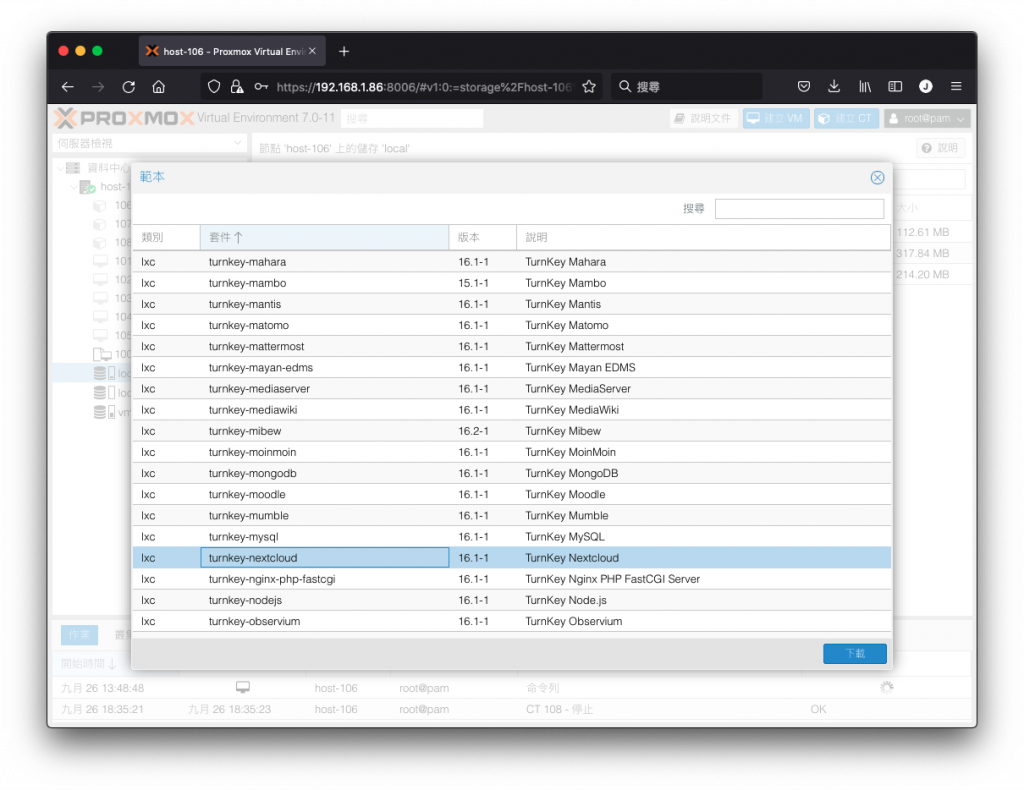The height and width of the screenshot is (790, 1024).
Task: Open the root@pam user menu
Action: click(x=927, y=118)
